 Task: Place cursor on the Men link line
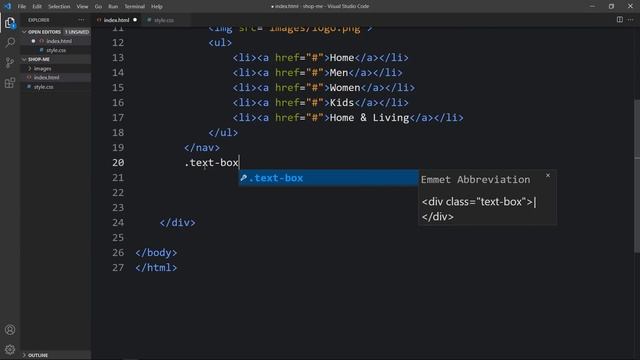coord(318,73)
